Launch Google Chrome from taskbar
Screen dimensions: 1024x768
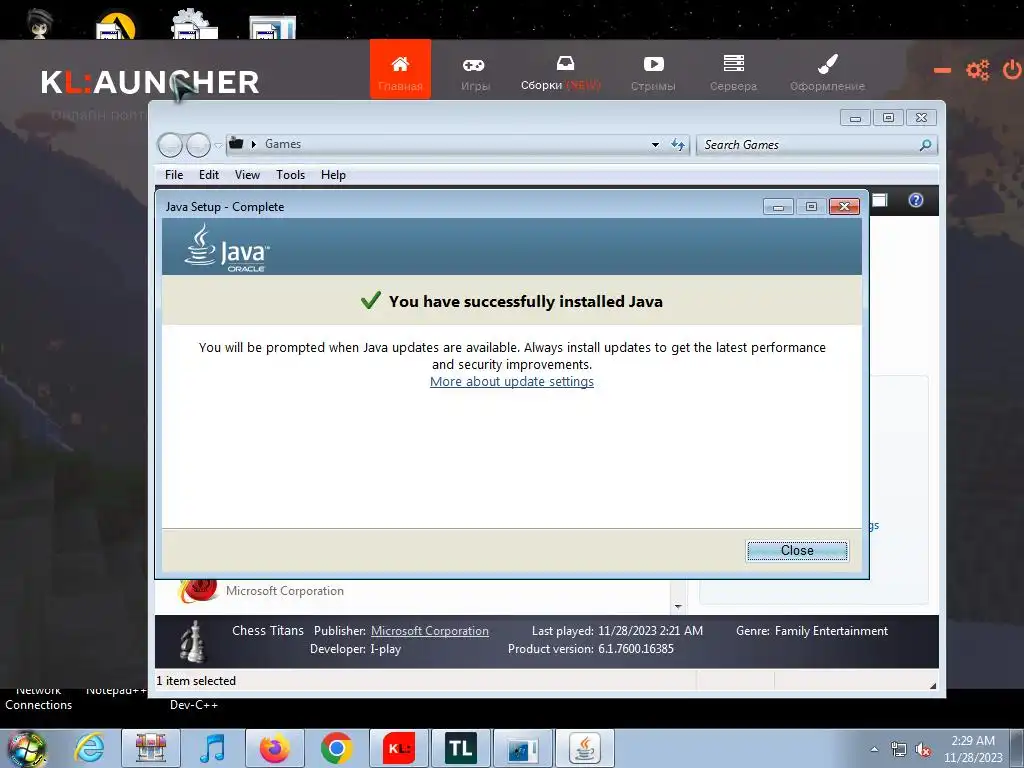pyautogui.click(x=336, y=748)
